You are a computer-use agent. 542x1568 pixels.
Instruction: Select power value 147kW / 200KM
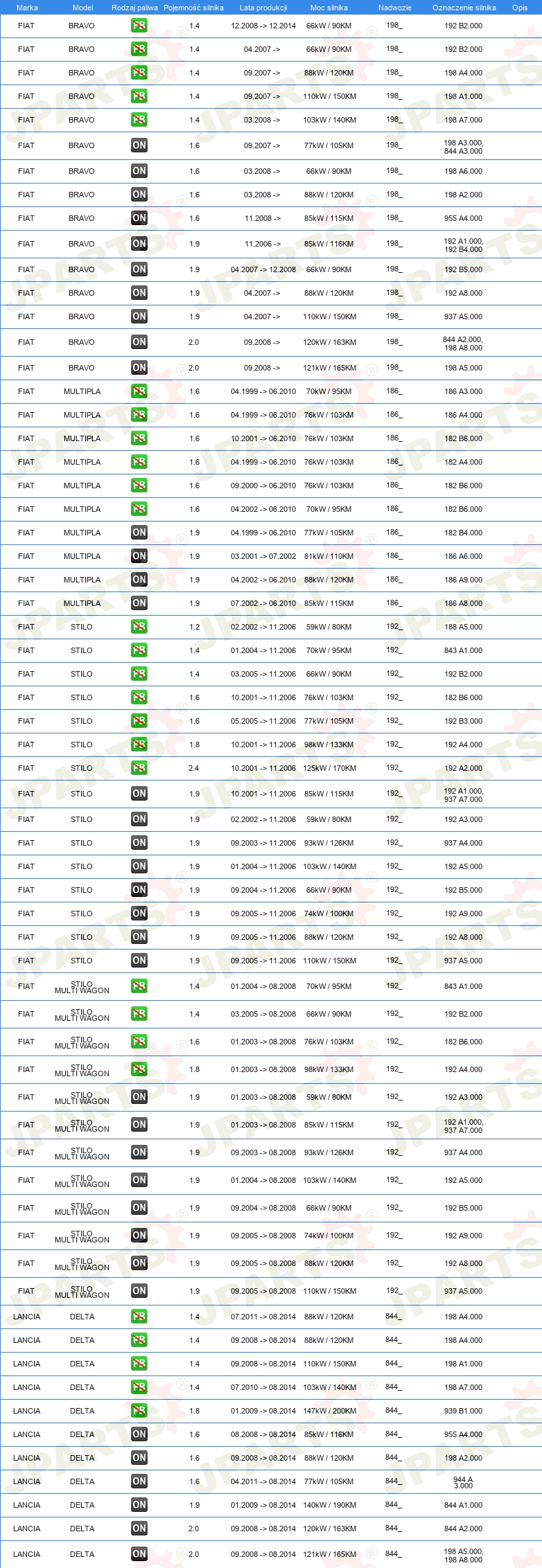point(330,1411)
